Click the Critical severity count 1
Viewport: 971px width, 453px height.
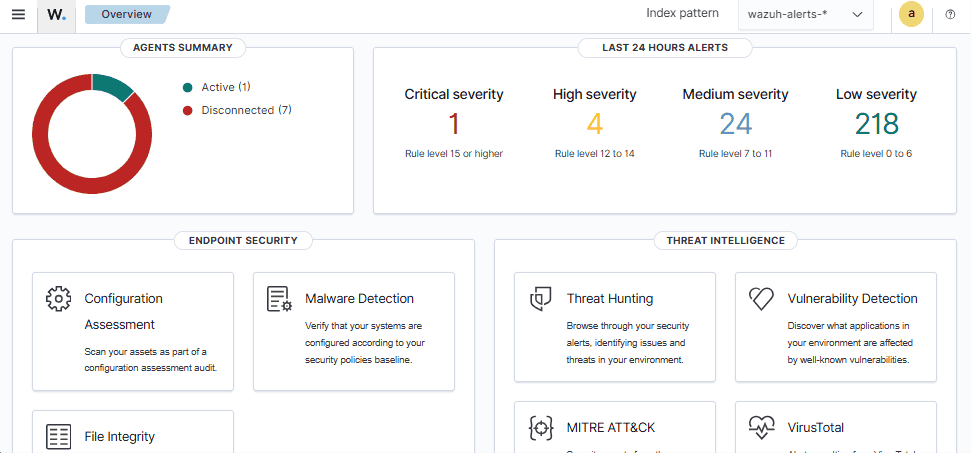454,124
